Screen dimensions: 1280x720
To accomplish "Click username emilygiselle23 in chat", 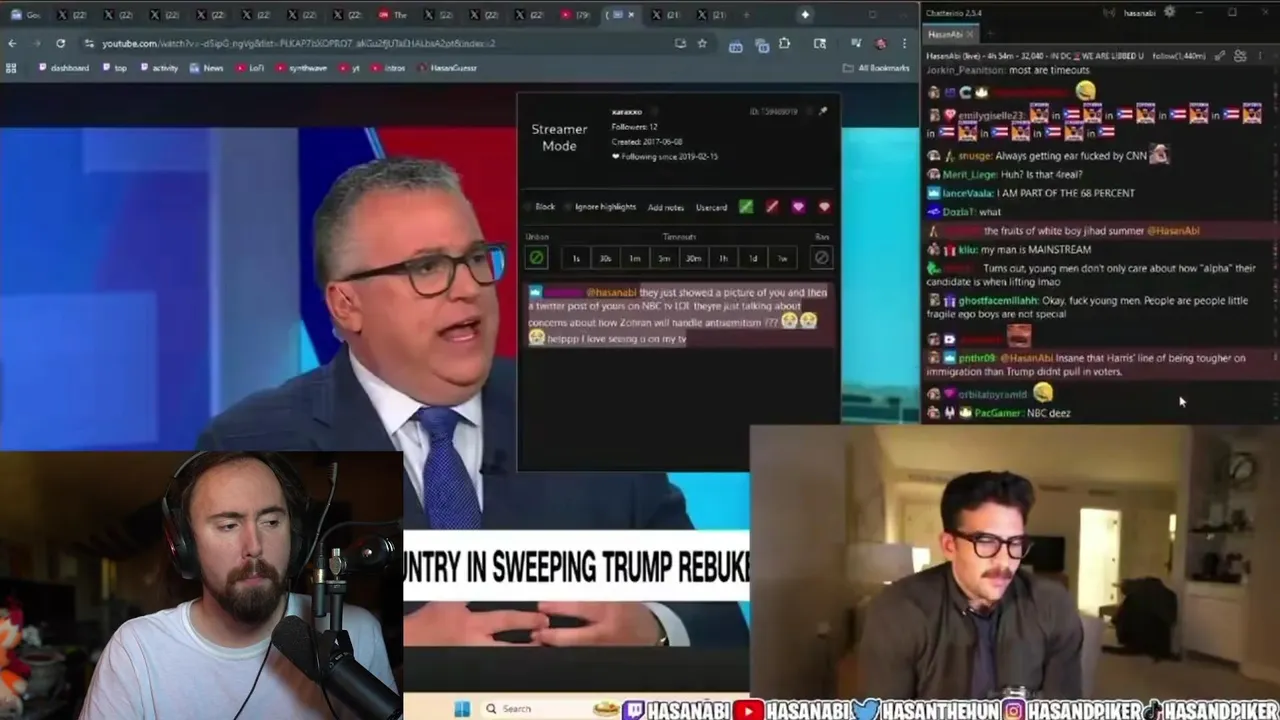I will coord(993,116).
